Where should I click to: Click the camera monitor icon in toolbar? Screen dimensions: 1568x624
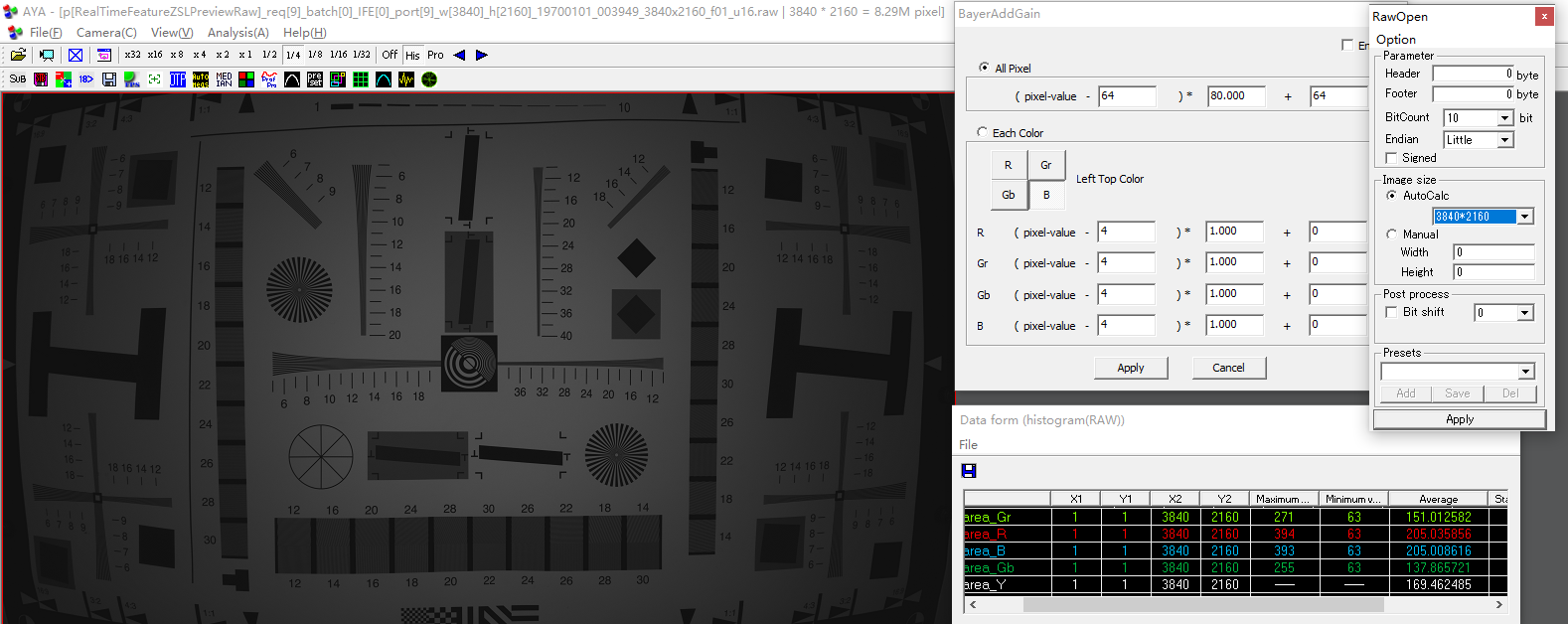(x=47, y=56)
